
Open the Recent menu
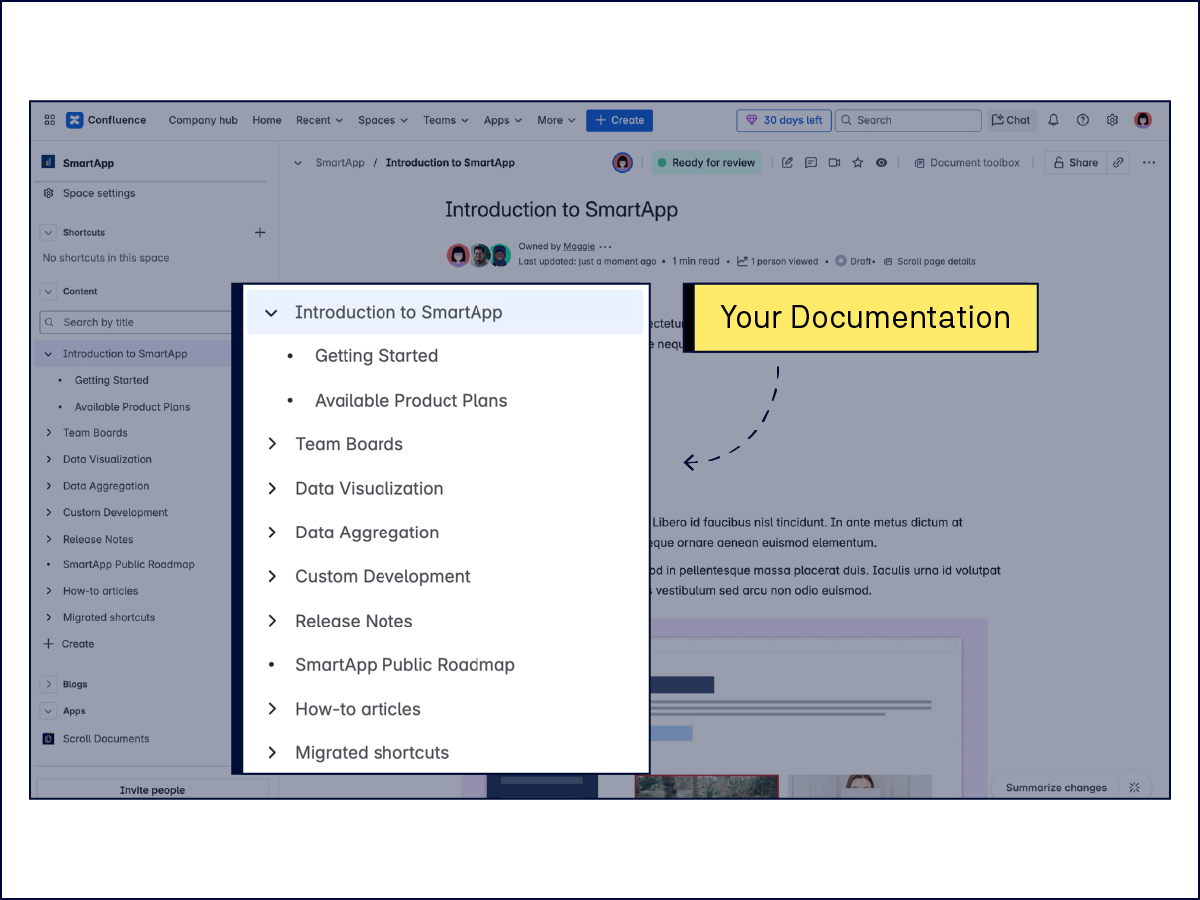(319, 120)
